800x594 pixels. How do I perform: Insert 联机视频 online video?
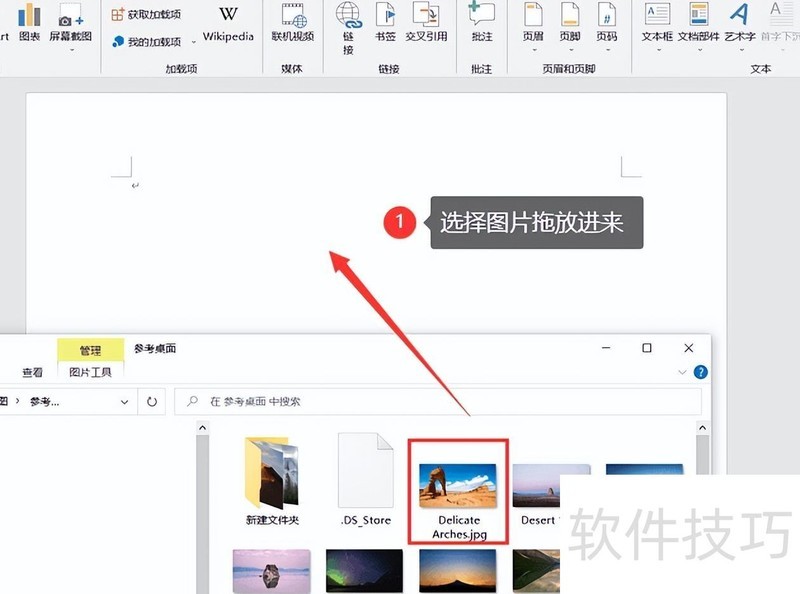[292, 23]
